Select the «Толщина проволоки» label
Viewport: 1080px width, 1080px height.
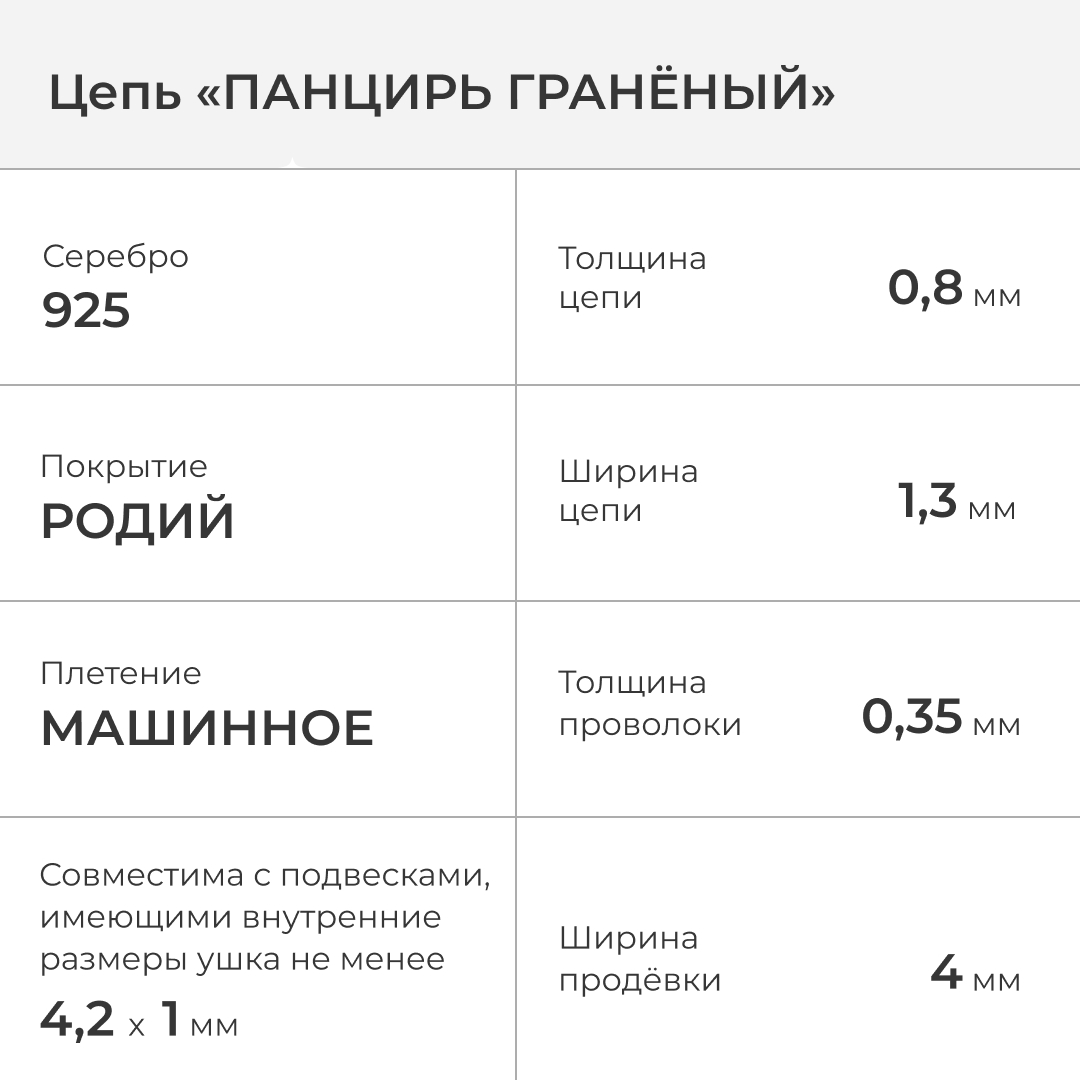650,703
